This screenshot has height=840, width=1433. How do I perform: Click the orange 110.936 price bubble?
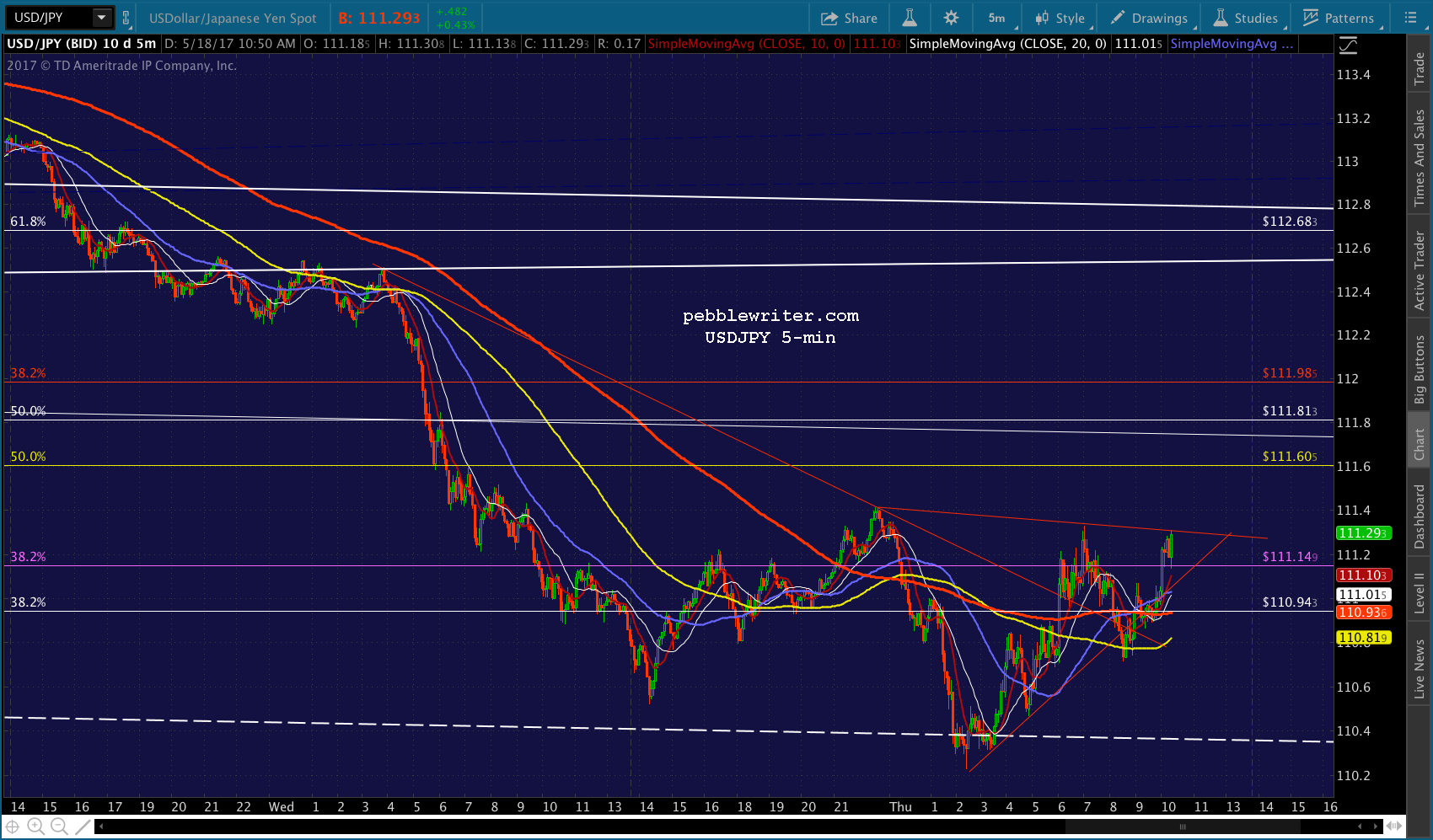click(1364, 613)
